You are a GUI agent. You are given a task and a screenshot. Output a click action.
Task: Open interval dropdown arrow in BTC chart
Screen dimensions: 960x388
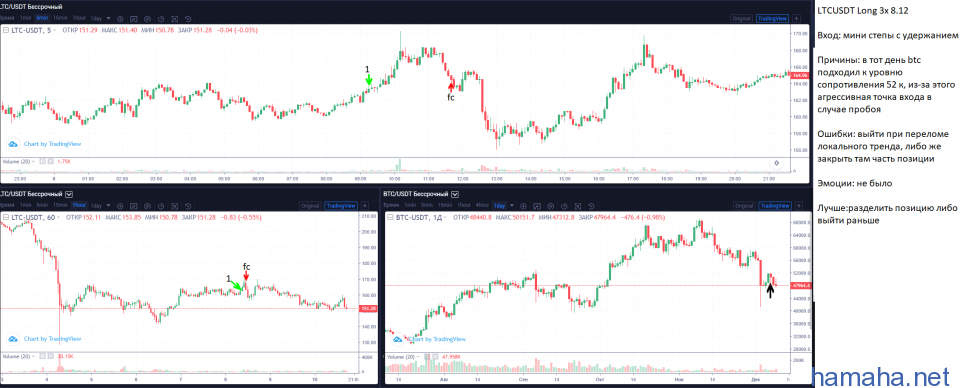pyautogui.click(x=512, y=206)
